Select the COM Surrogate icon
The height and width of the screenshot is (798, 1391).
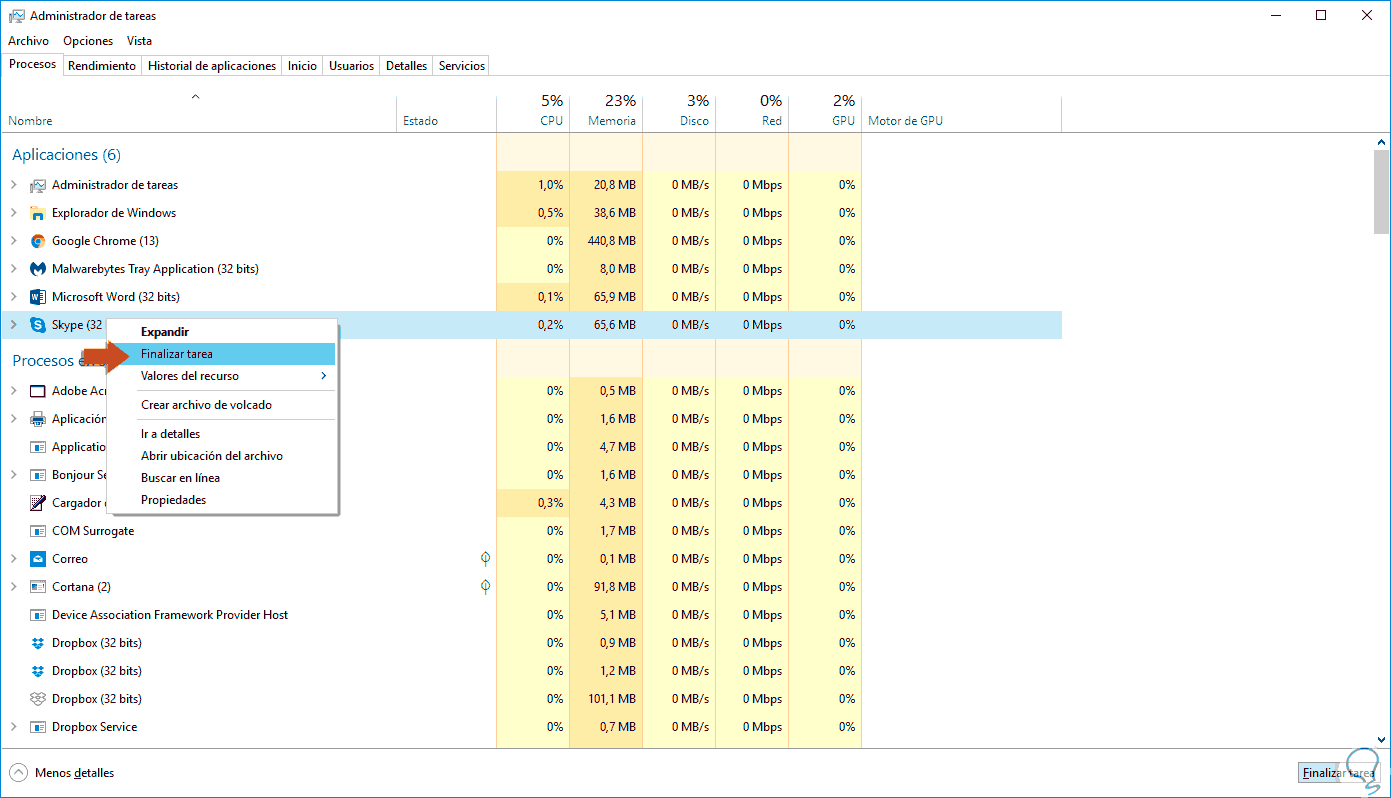[38, 531]
